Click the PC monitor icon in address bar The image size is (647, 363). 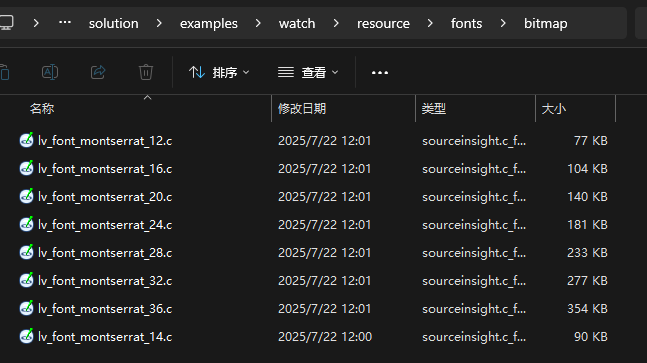[x=6, y=23]
